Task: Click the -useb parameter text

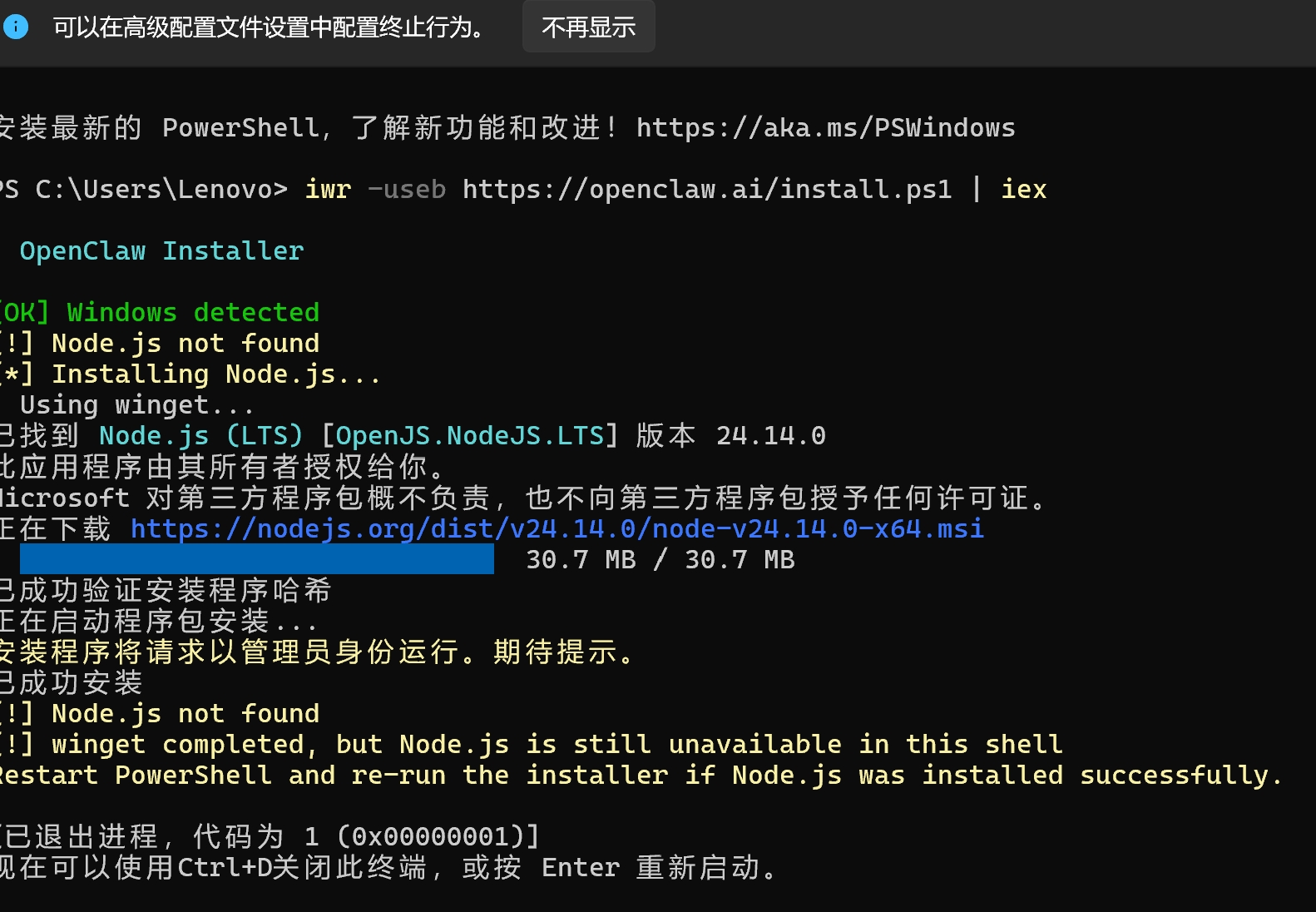Action: [x=407, y=190]
